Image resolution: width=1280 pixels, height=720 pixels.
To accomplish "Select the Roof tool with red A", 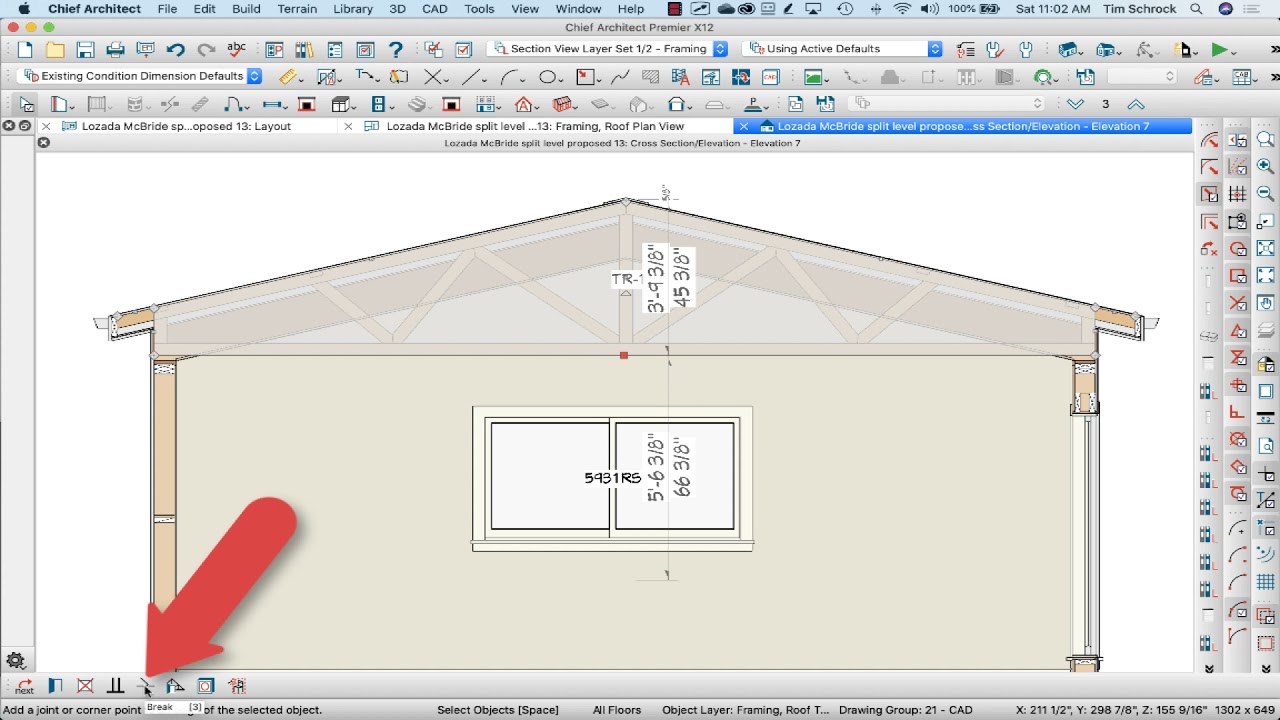I will (x=523, y=104).
